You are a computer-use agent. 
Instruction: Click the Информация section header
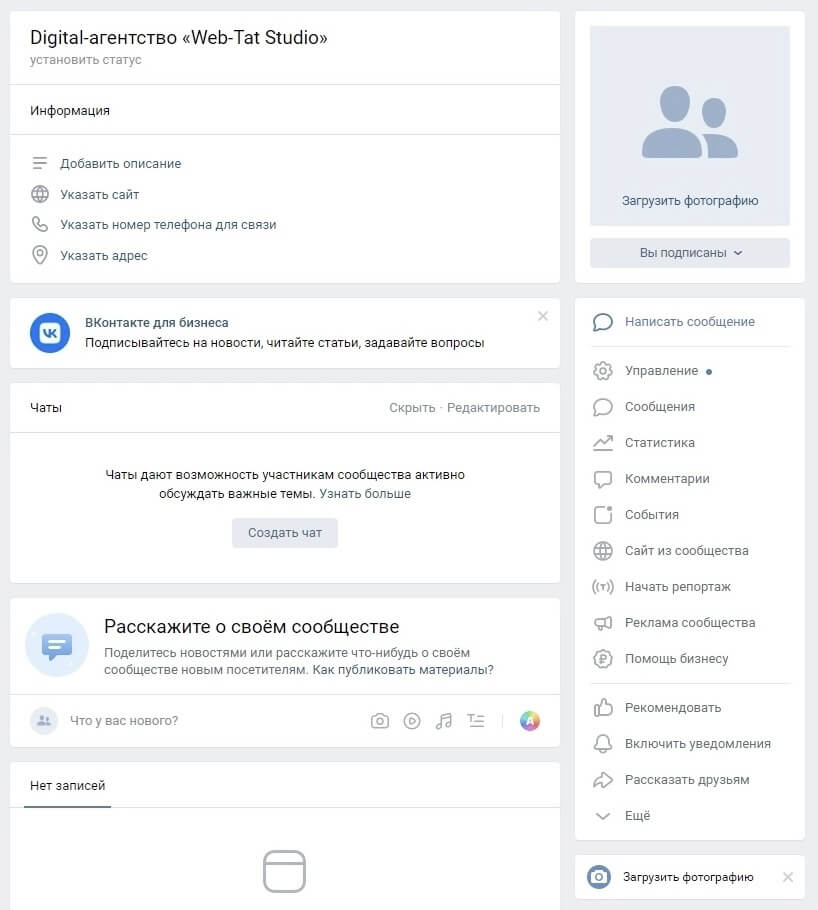click(x=70, y=110)
